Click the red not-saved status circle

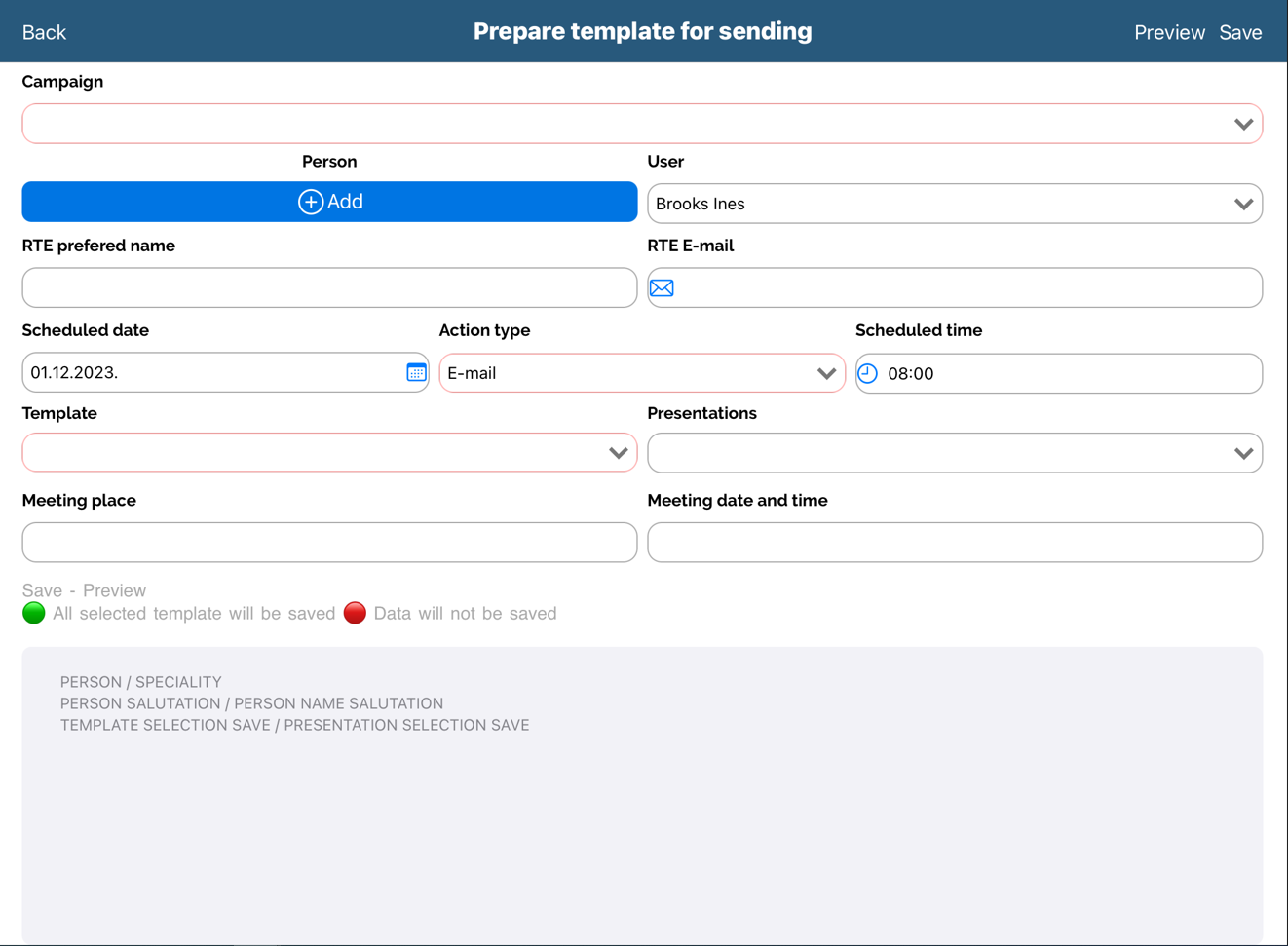pyautogui.click(x=355, y=613)
